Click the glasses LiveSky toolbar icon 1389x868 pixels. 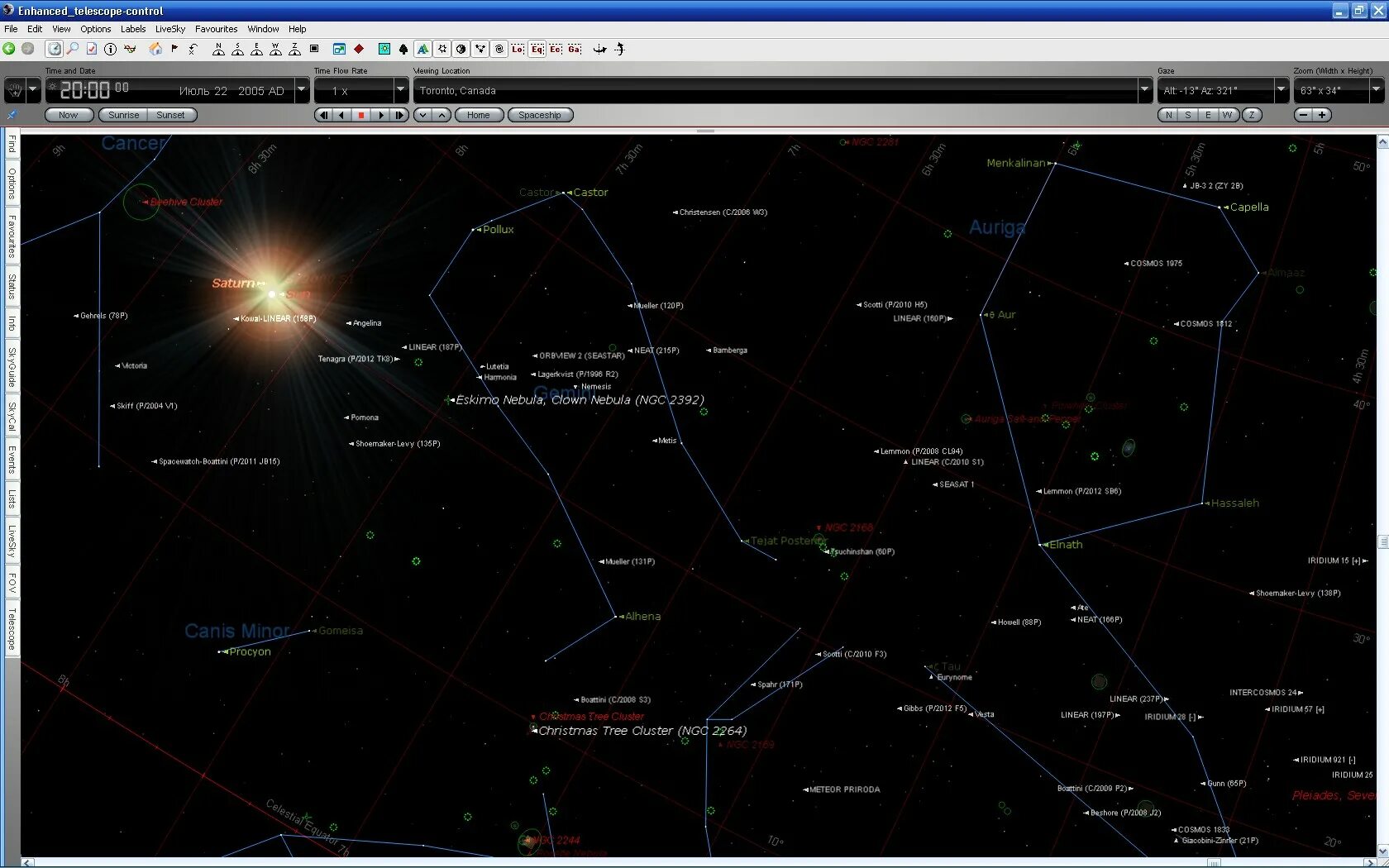[130, 49]
